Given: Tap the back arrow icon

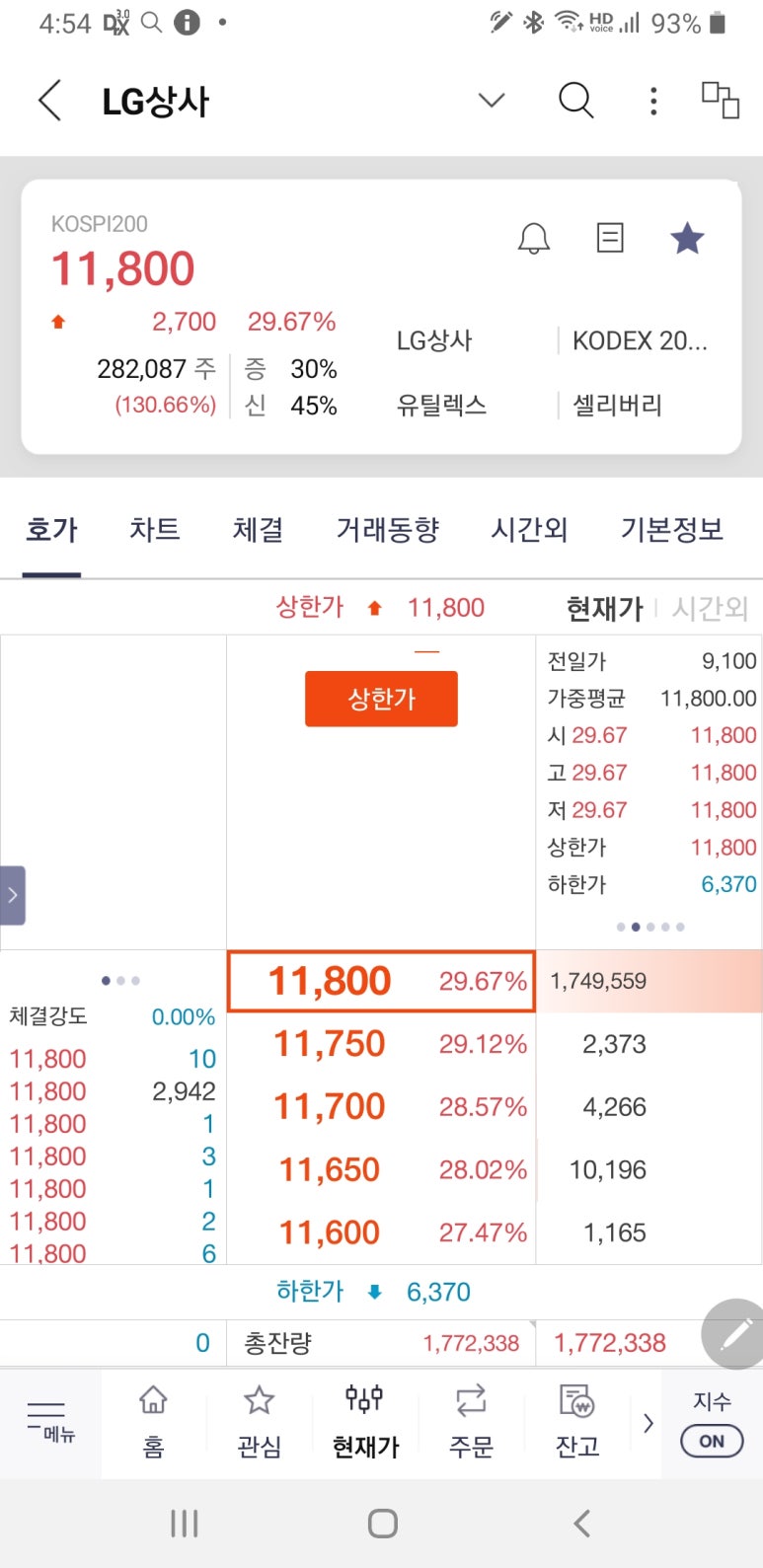Looking at the screenshot, I should (50, 101).
